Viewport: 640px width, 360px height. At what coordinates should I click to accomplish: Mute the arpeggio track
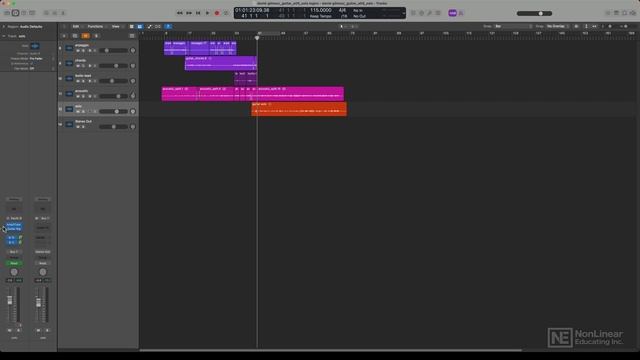click(x=78, y=51)
